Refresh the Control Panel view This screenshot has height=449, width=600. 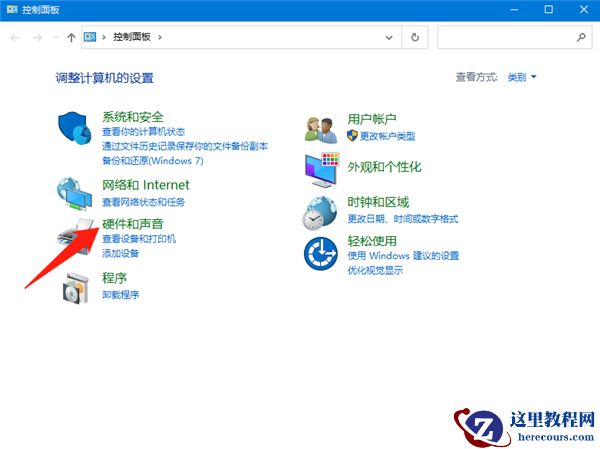pos(415,37)
